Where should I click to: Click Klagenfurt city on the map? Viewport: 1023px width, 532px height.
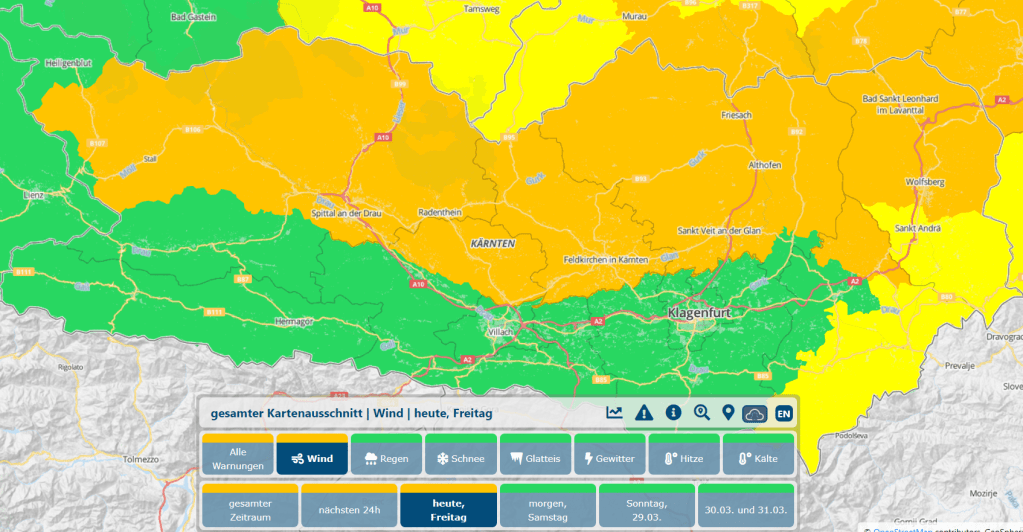701,312
